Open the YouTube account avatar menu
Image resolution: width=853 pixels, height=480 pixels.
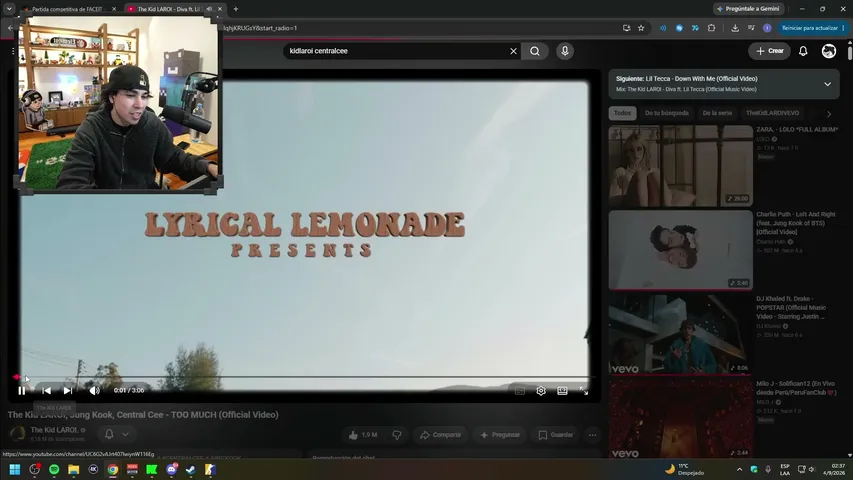tap(829, 51)
